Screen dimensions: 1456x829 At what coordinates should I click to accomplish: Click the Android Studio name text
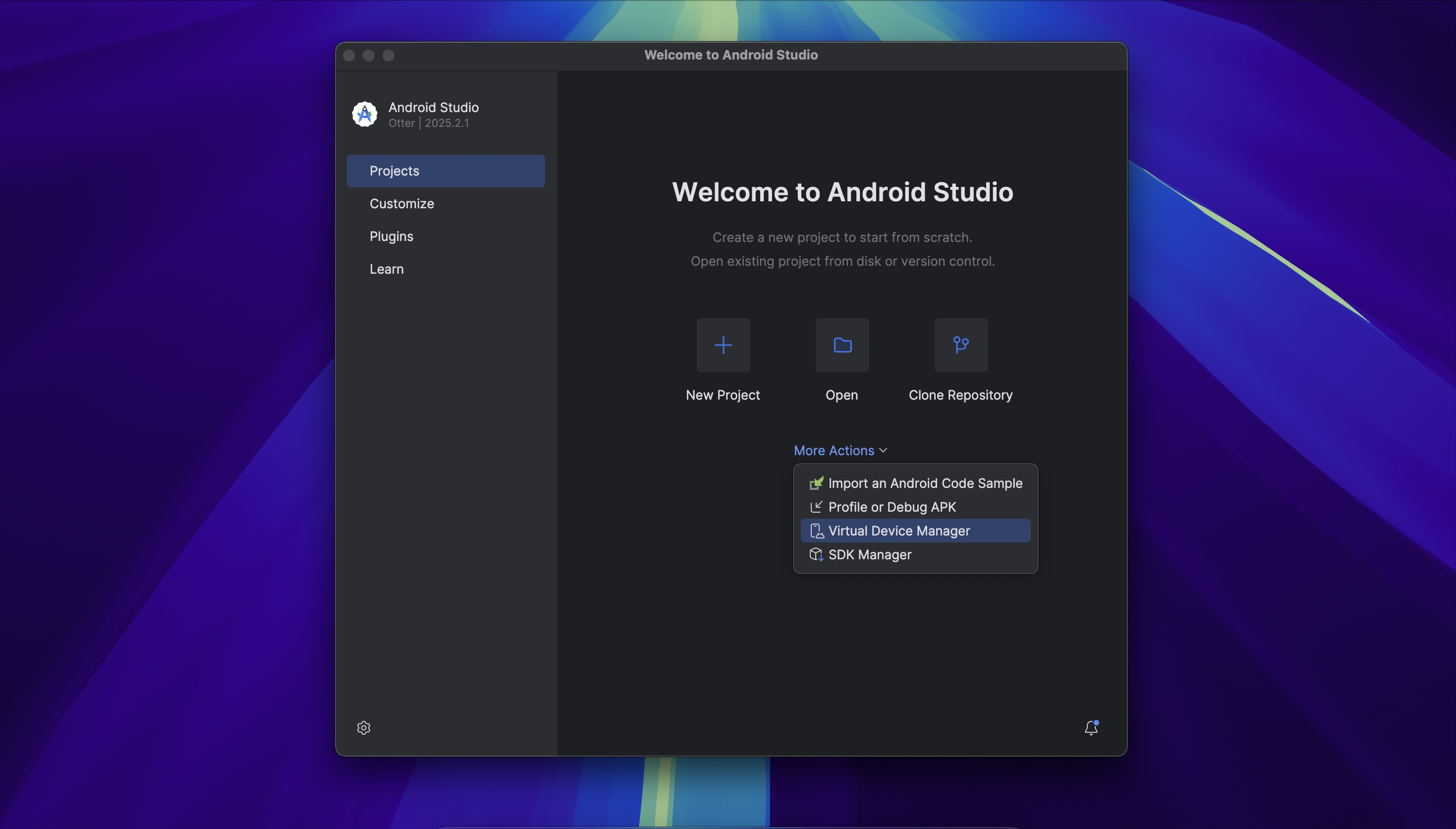point(434,107)
